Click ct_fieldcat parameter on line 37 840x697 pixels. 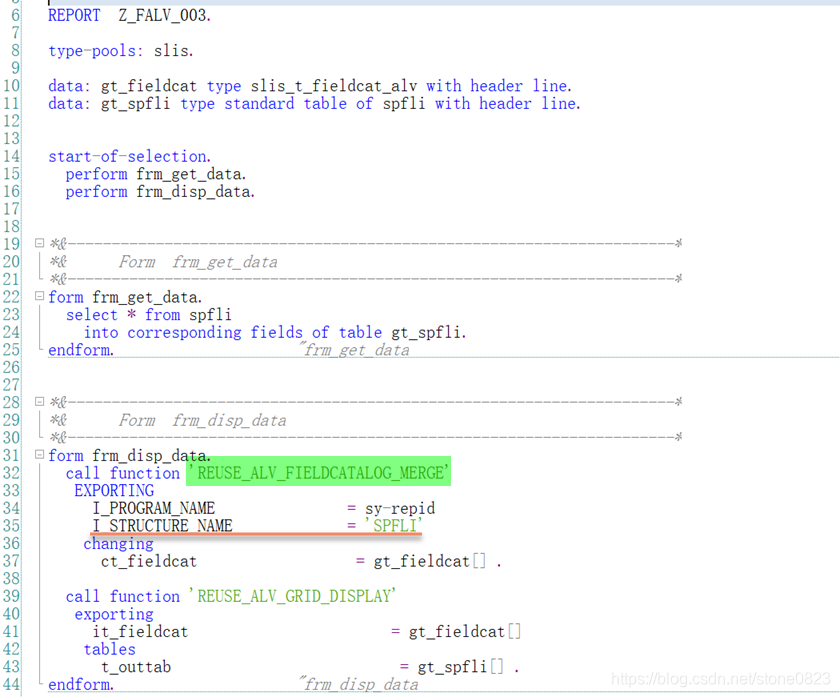point(149,561)
